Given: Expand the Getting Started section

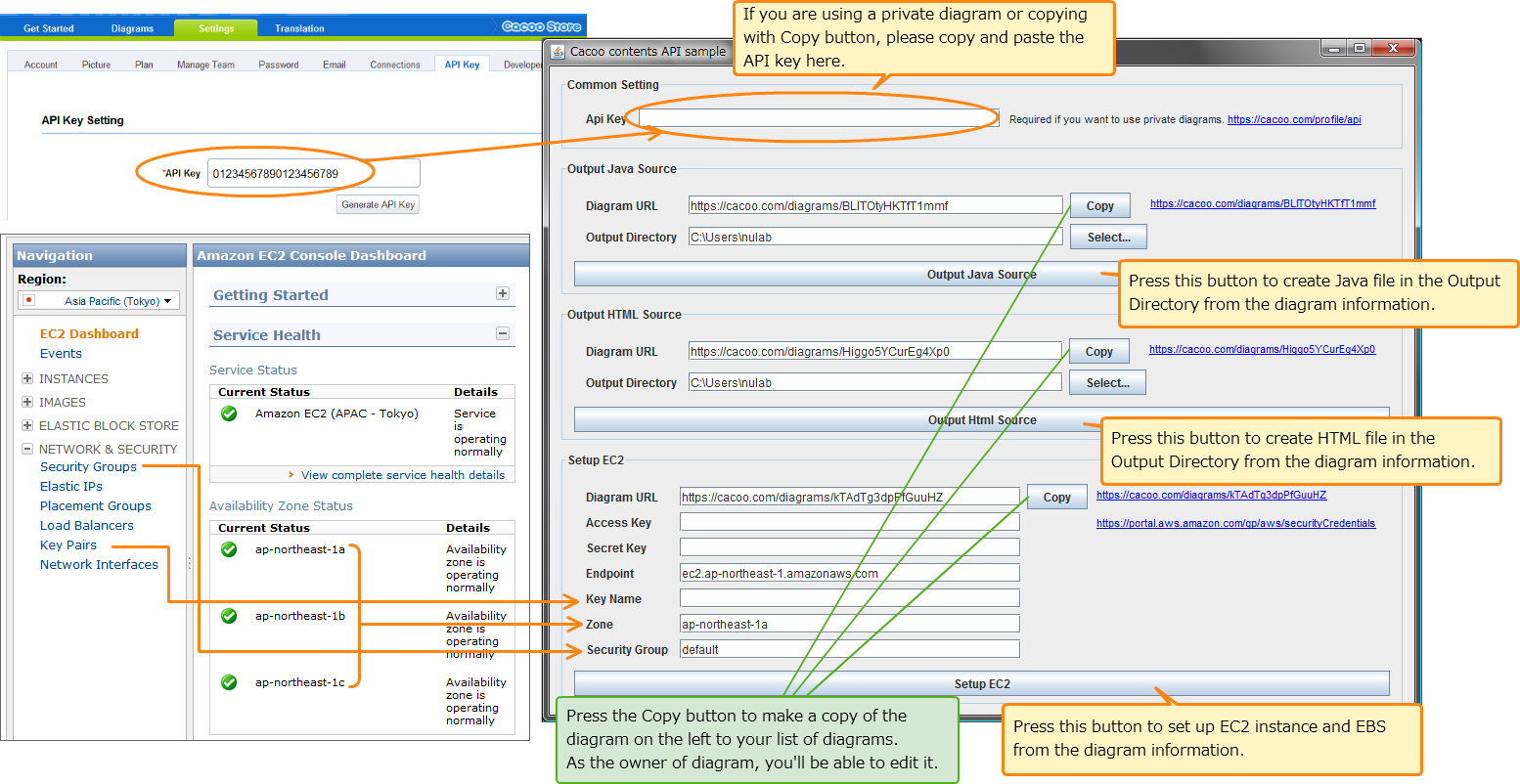Looking at the screenshot, I should [x=502, y=293].
